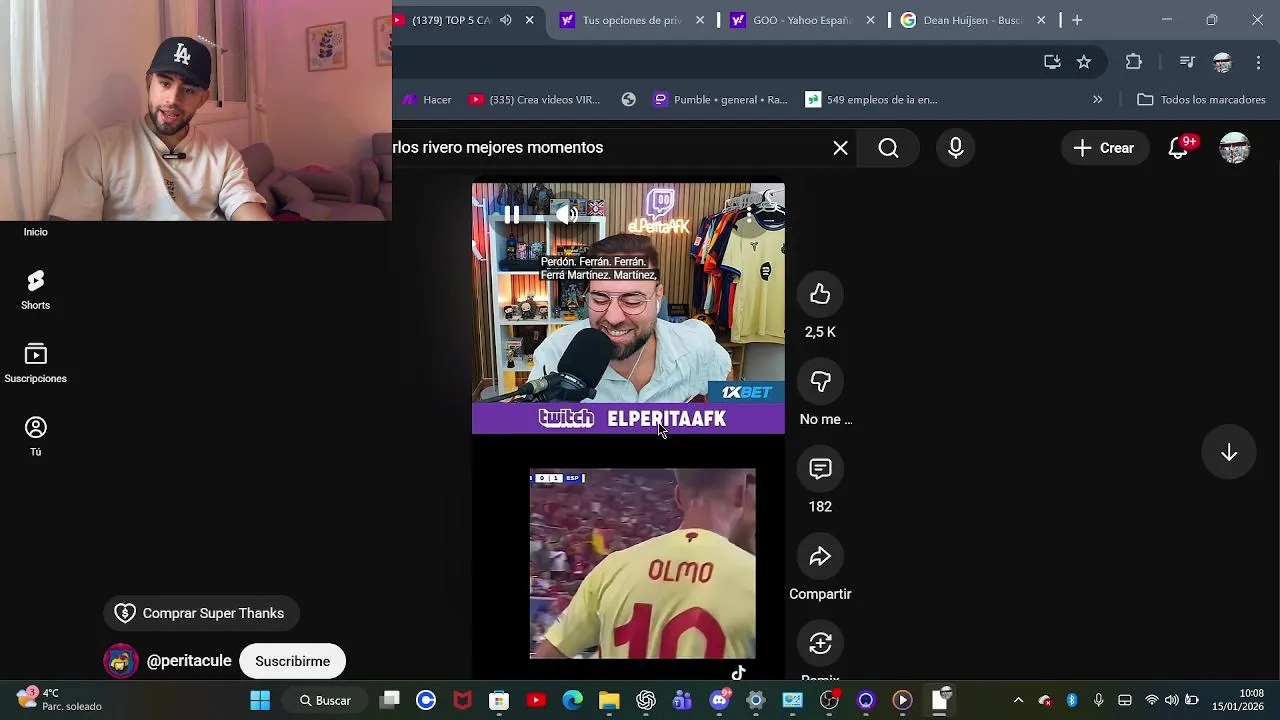Click the short's video frame
Viewport: 1280px width, 720px height.
[x=628, y=430]
